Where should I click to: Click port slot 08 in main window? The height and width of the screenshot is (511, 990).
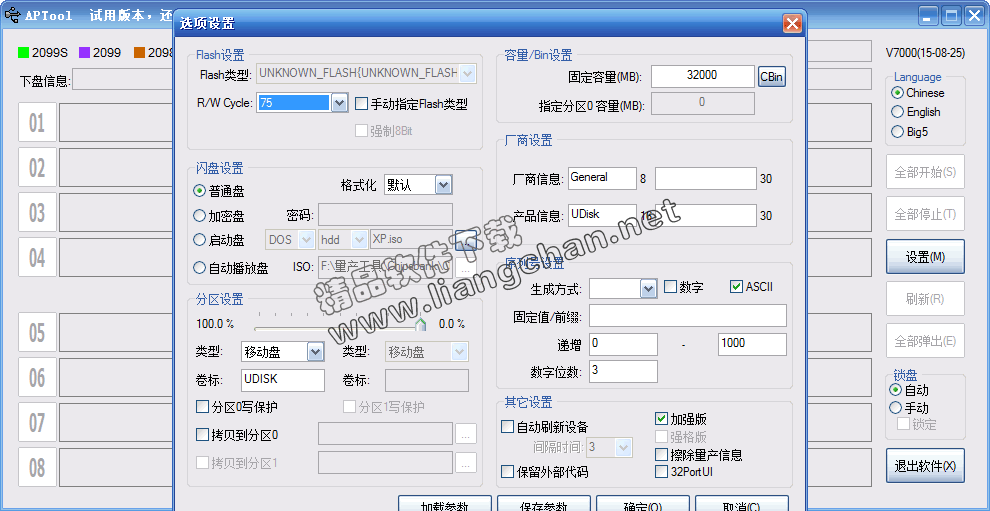37,467
